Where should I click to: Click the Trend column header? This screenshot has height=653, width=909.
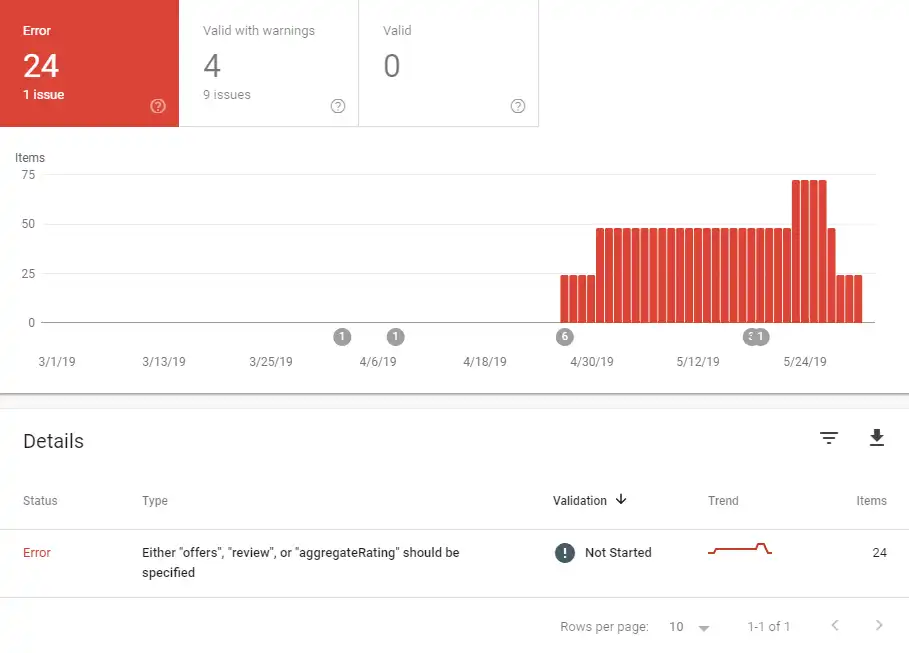click(723, 500)
